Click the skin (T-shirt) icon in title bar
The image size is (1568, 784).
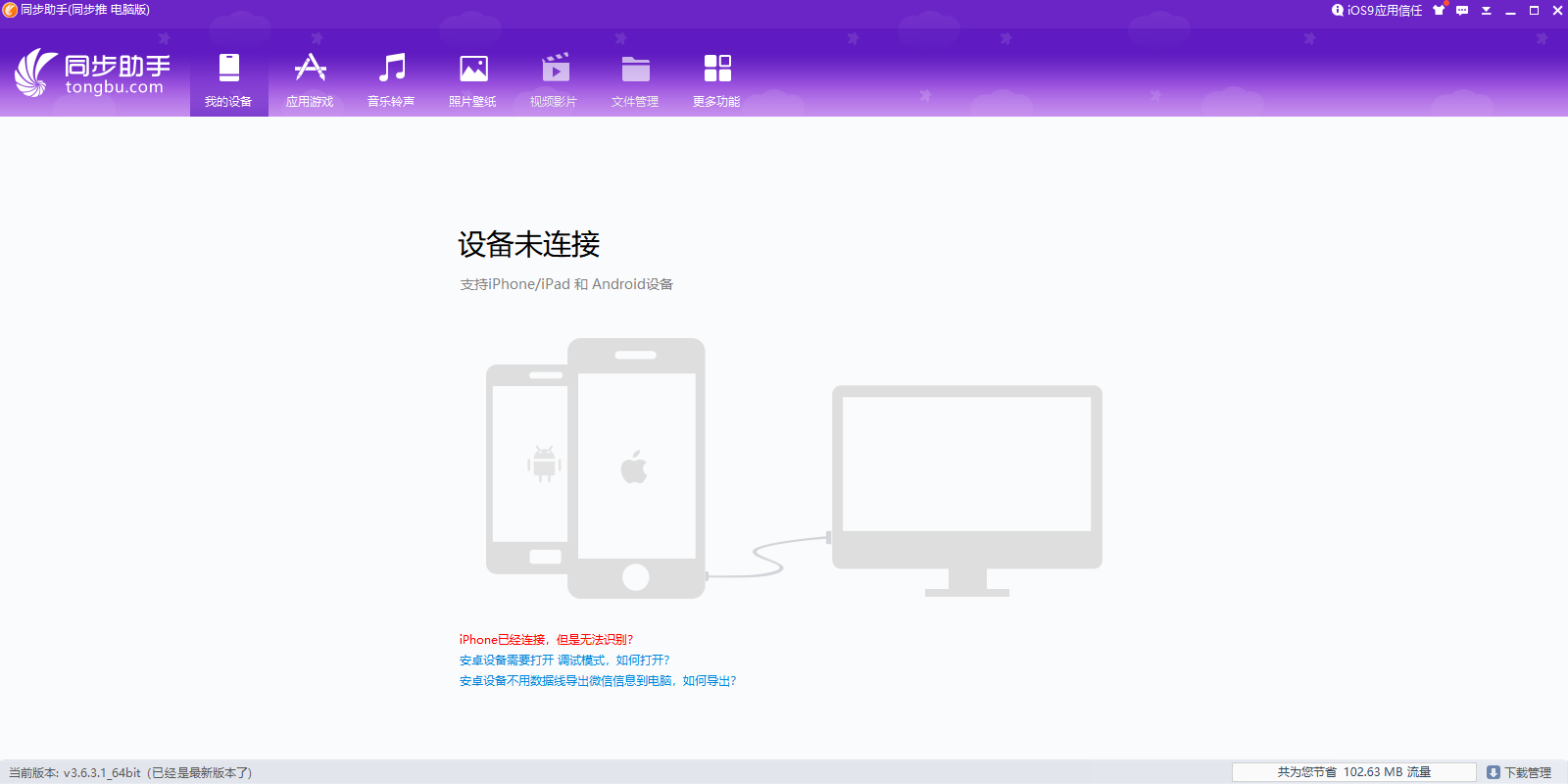point(1439,11)
